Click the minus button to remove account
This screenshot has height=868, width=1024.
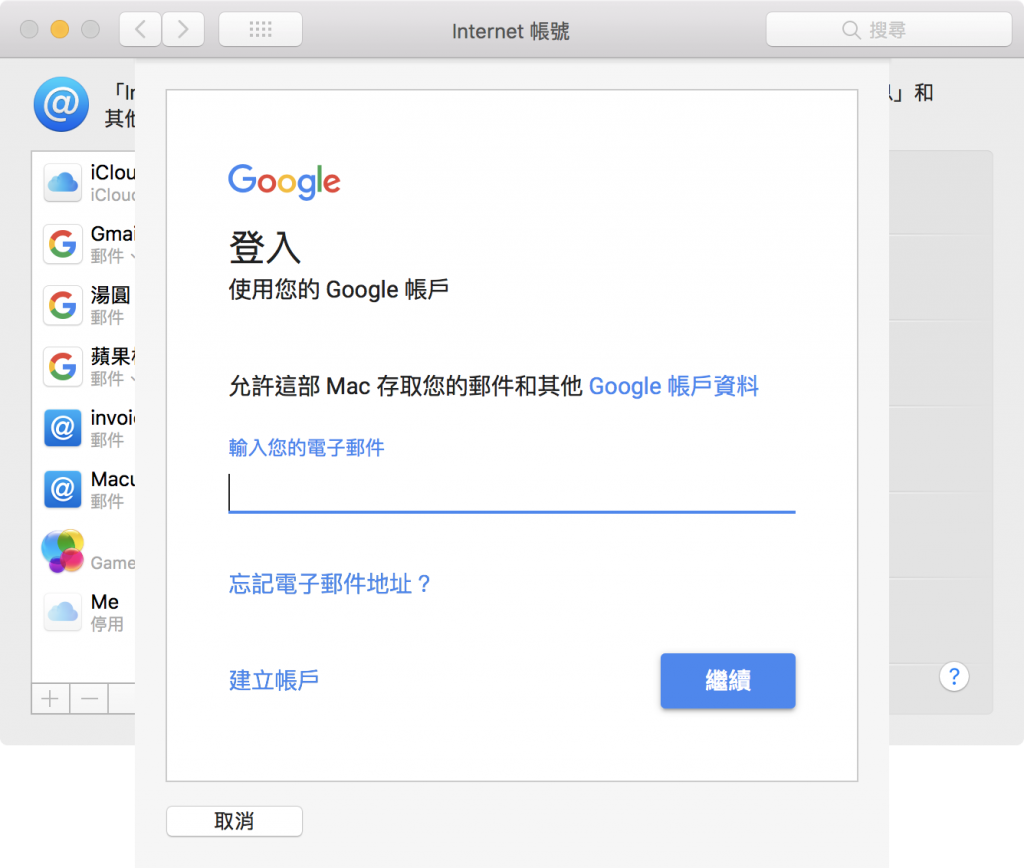tap(89, 699)
